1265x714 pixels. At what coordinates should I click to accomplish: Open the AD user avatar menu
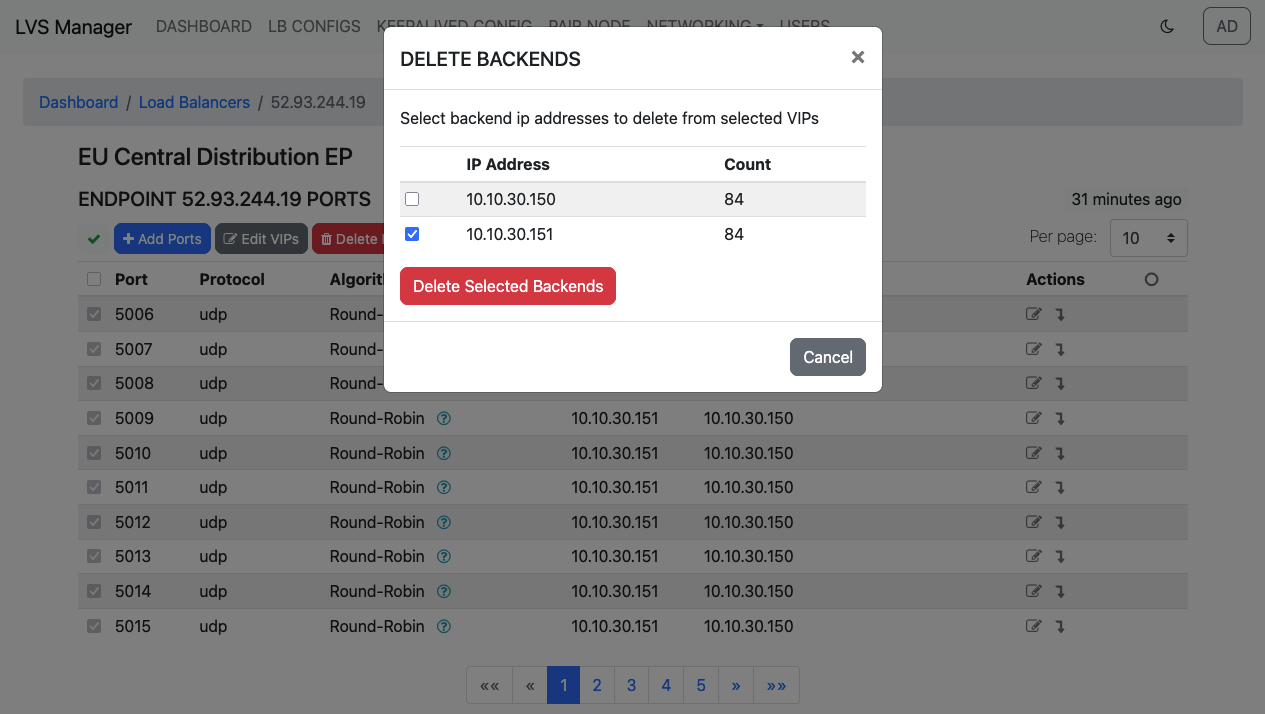1227,27
